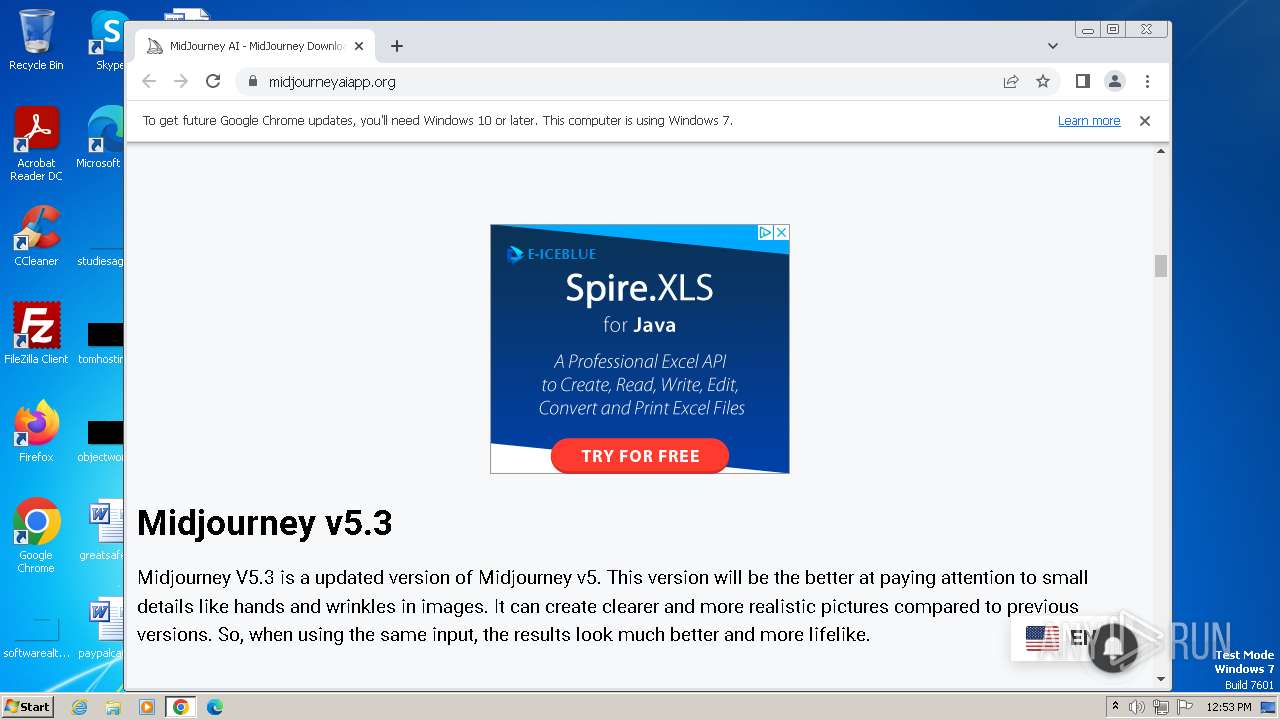Close the MidJourney AI tab

(359, 46)
